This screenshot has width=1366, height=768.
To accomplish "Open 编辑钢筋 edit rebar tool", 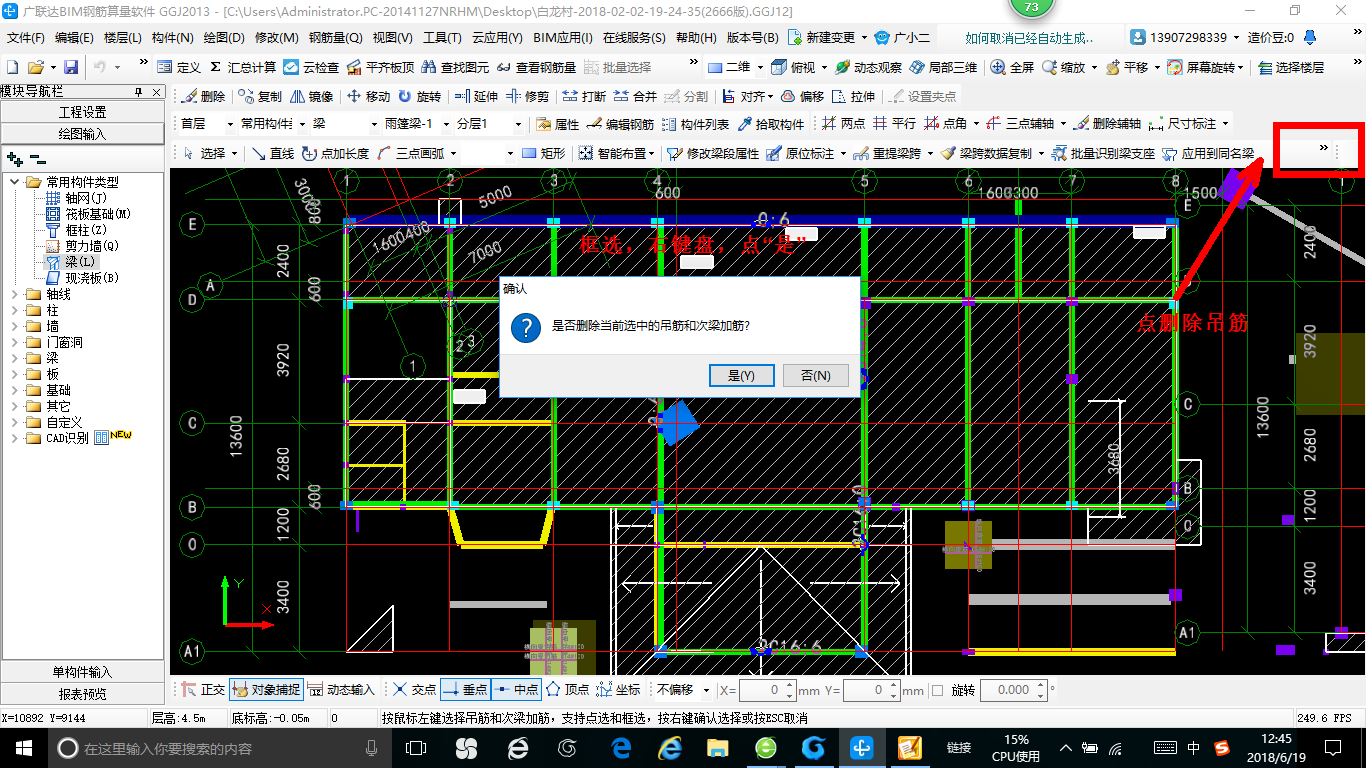I will (x=620, y=124).
